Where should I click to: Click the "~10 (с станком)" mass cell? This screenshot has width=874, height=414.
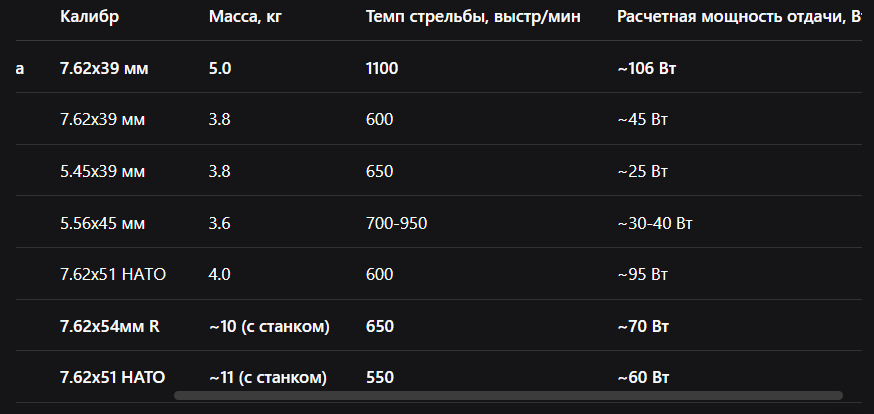point(269,326)
